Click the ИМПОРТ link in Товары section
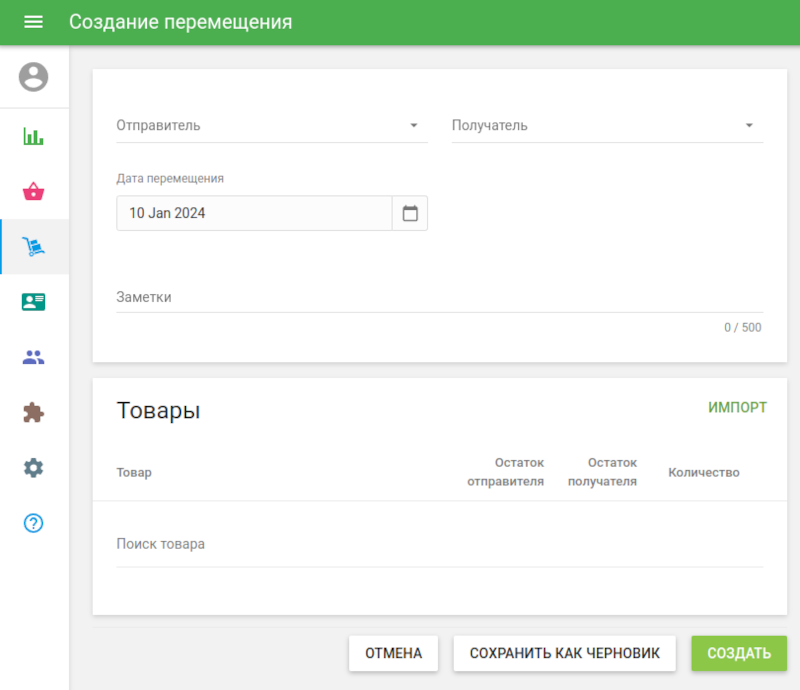This screenshot has height=690, width=800. coord(737,407)
